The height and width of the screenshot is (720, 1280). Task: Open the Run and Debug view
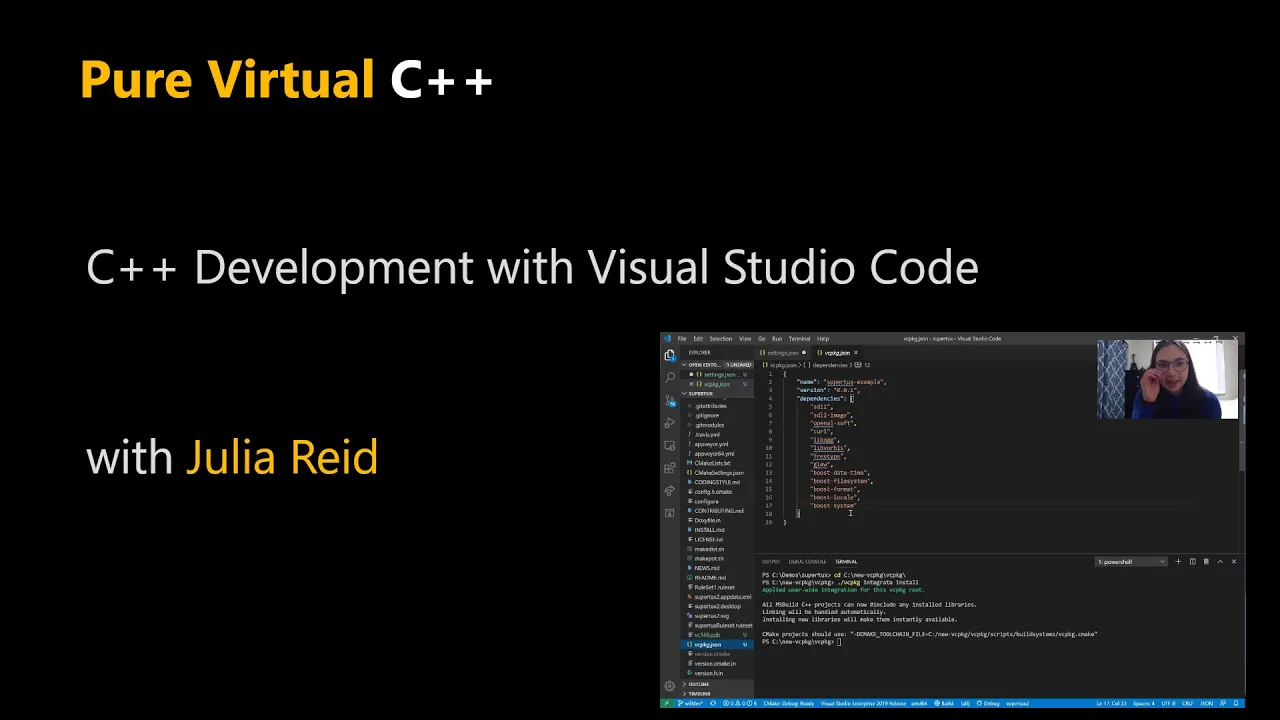tap(669, 423)
